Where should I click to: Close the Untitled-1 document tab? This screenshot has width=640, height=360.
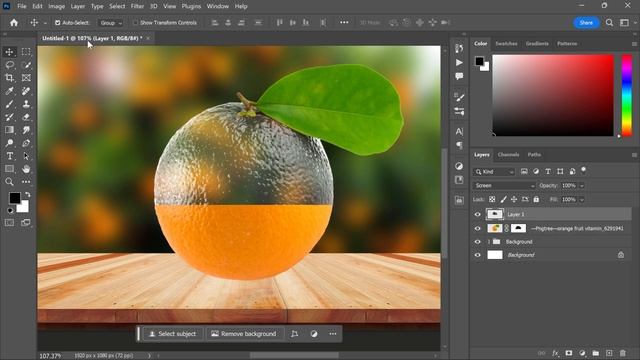pos(148,38)
